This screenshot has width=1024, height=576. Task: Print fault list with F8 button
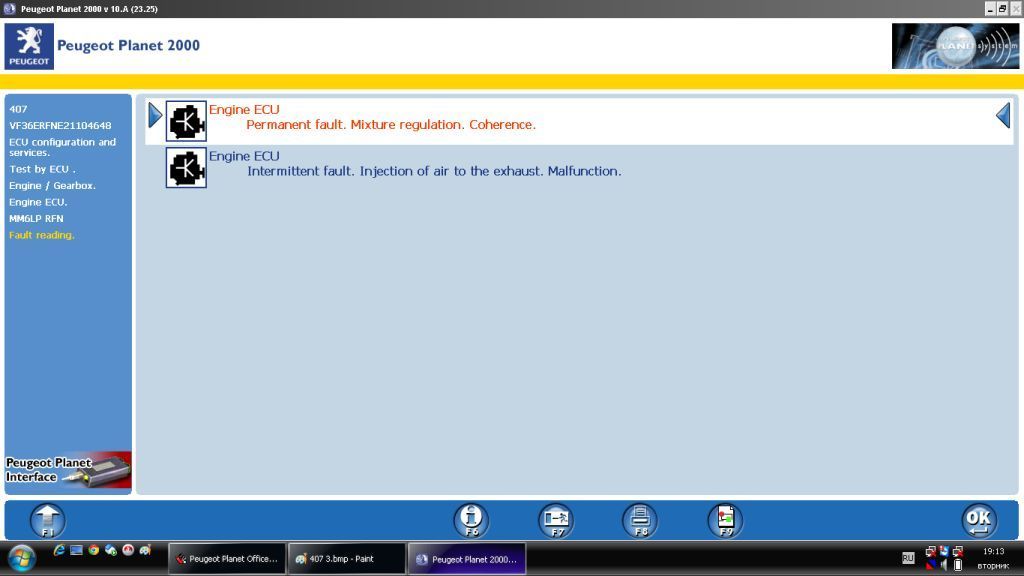click(x=641, y=520)
